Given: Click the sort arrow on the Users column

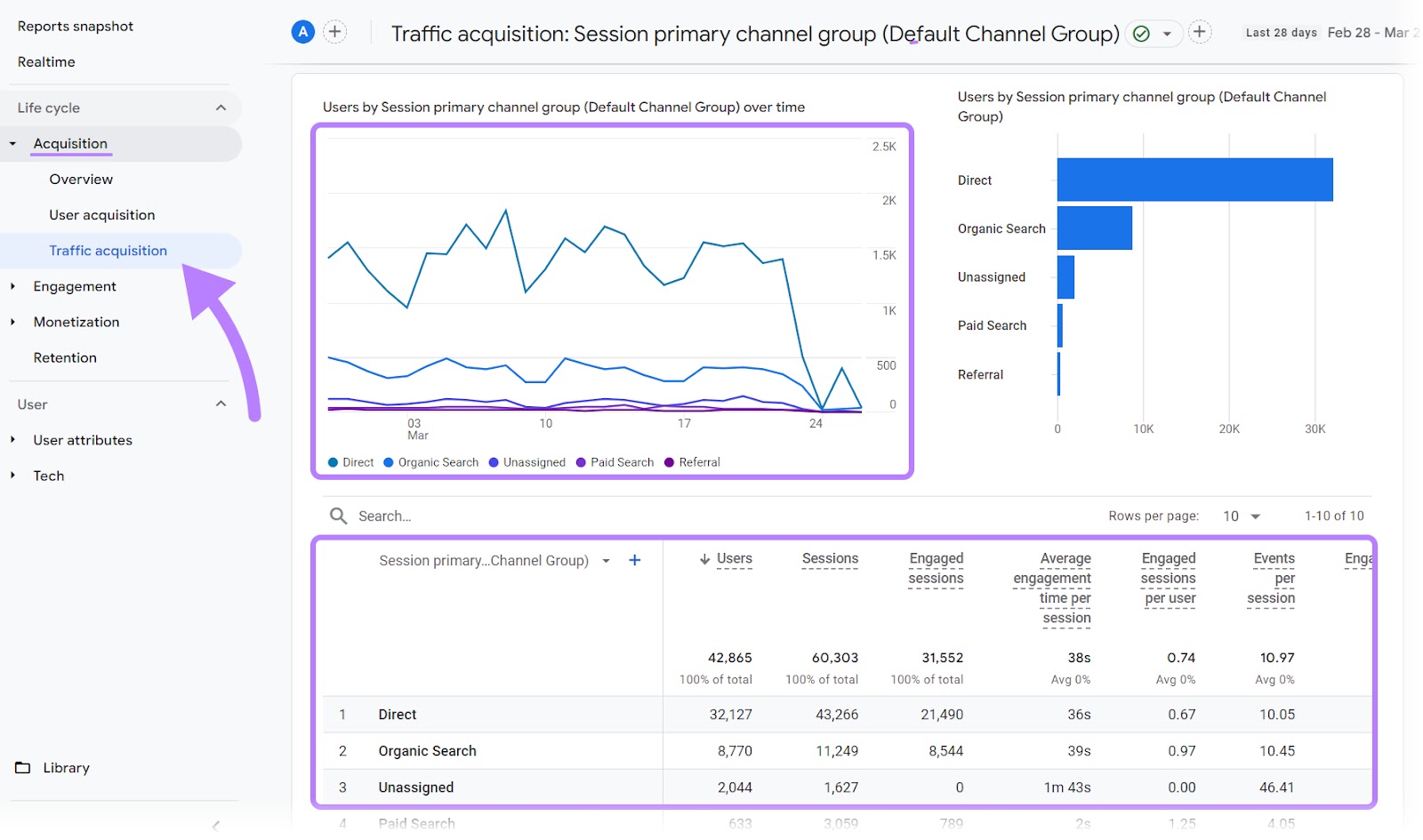Looking at the screenshot, I should click(705, 559).
